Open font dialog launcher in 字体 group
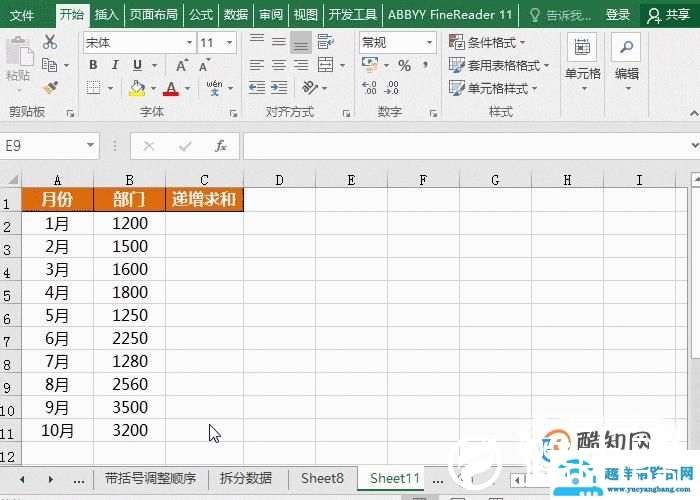Image resolution: width=700 pixels, height=500 pixels. [233, 113]
